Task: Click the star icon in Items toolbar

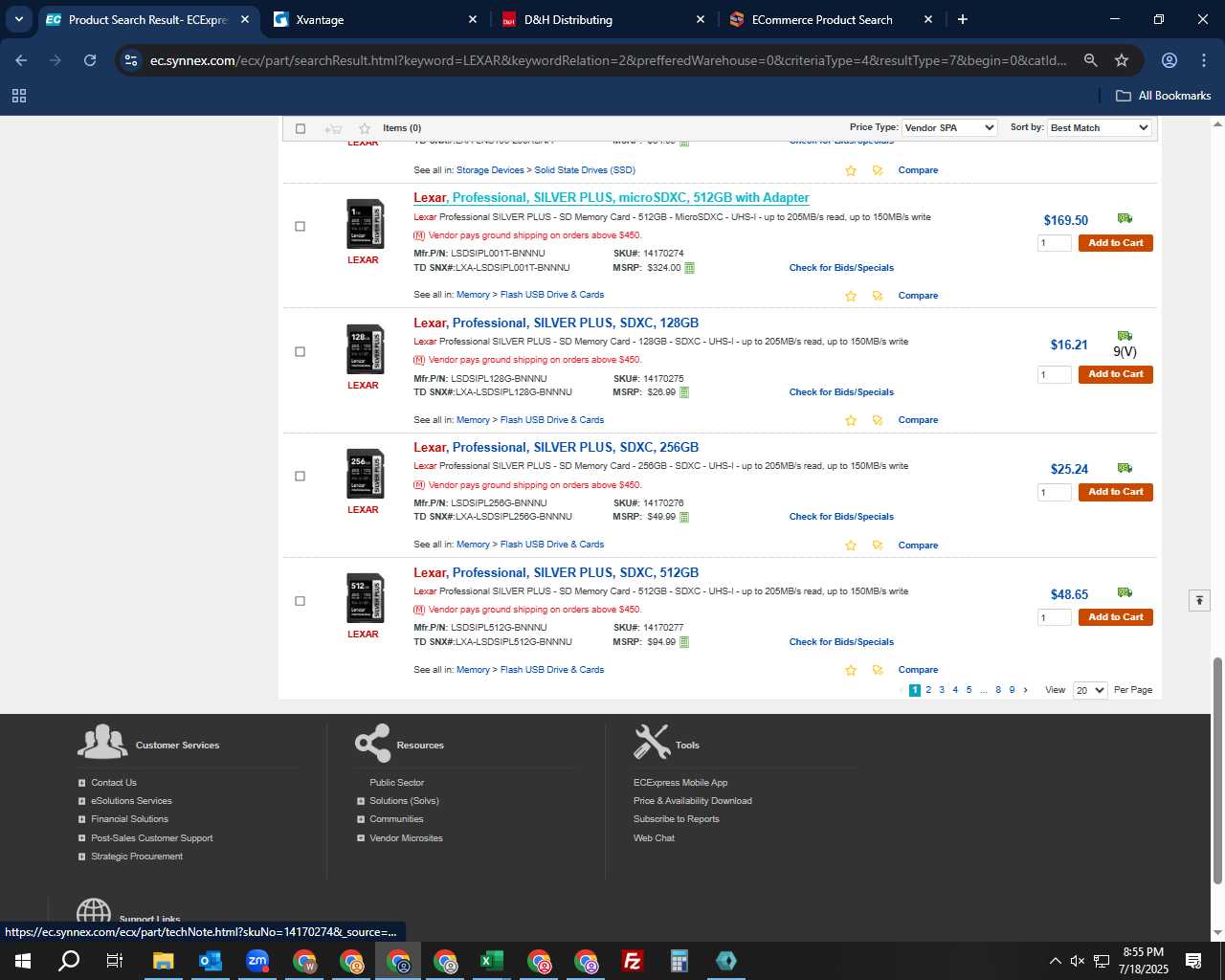Action: point(365,128)
